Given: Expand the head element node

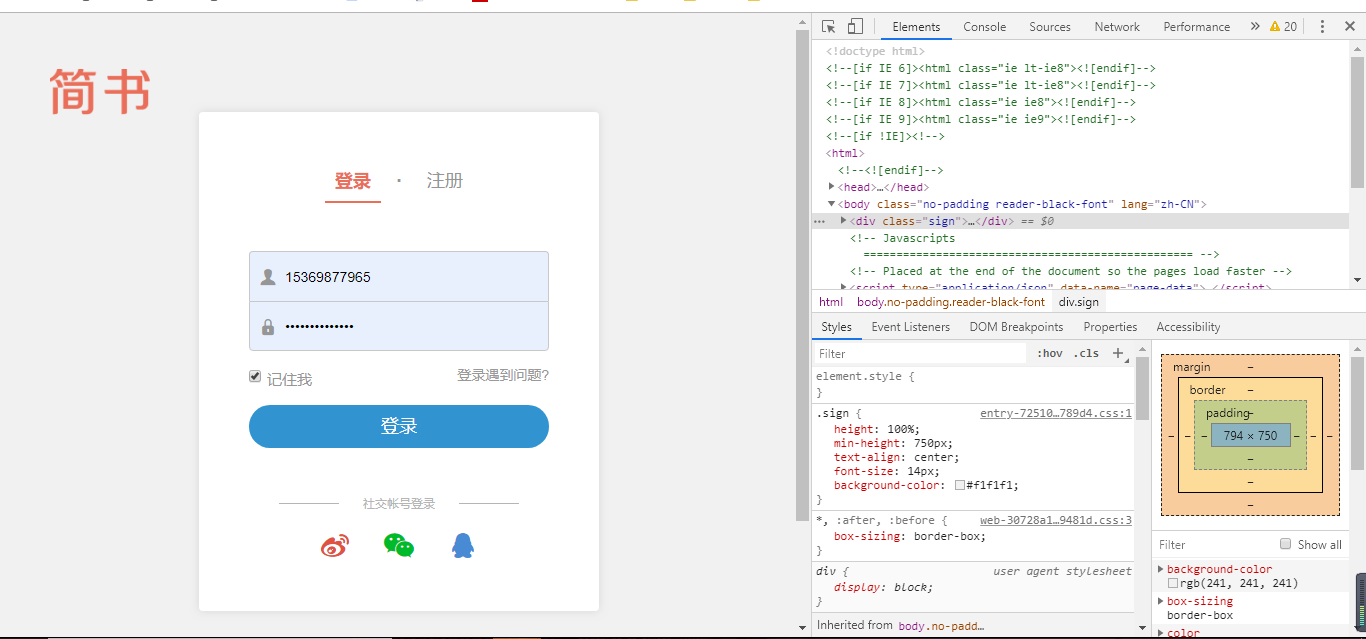Looking at the screenshot, I should [832, 187].
